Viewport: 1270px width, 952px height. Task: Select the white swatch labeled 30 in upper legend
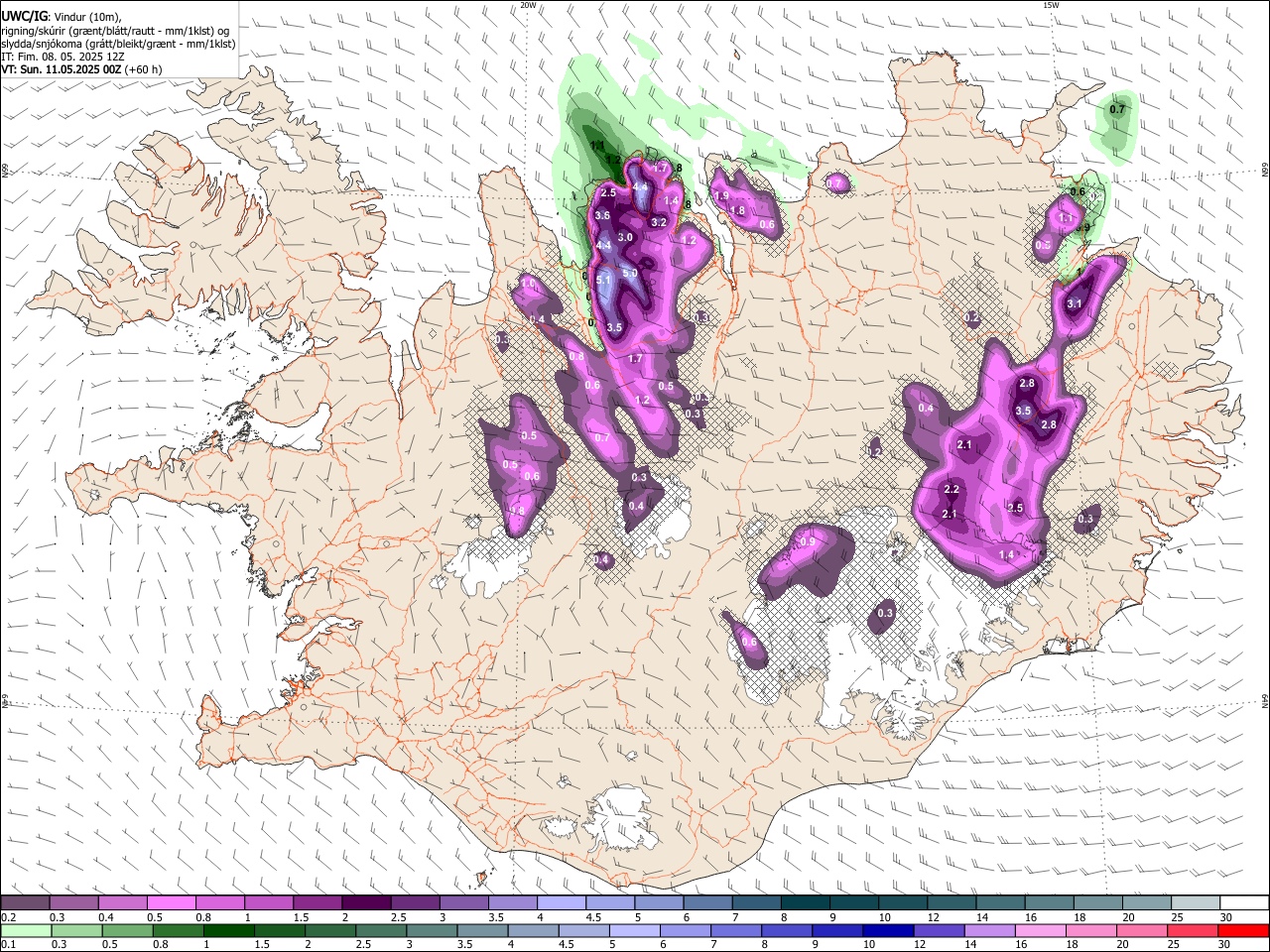click(x=1244, y=903)
